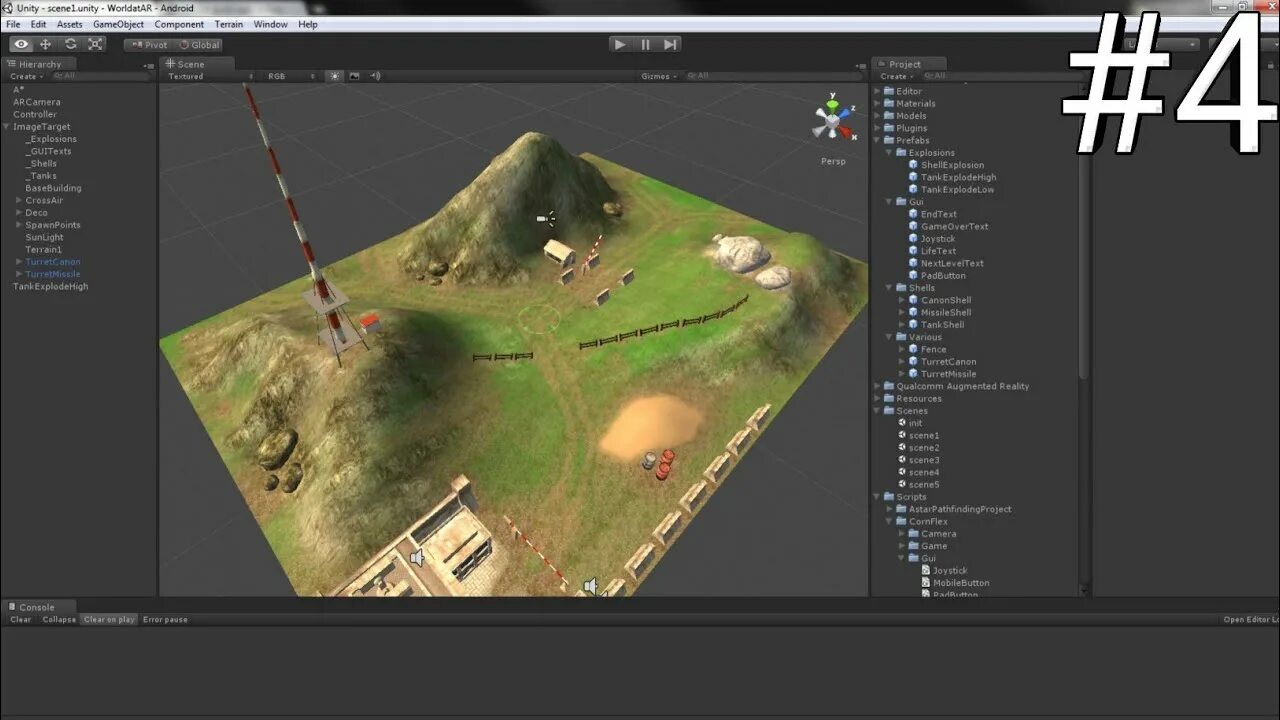This screenshot has width=1280, height=720.
Task: Select PadButton prefab icon
Action: (913, 275)
